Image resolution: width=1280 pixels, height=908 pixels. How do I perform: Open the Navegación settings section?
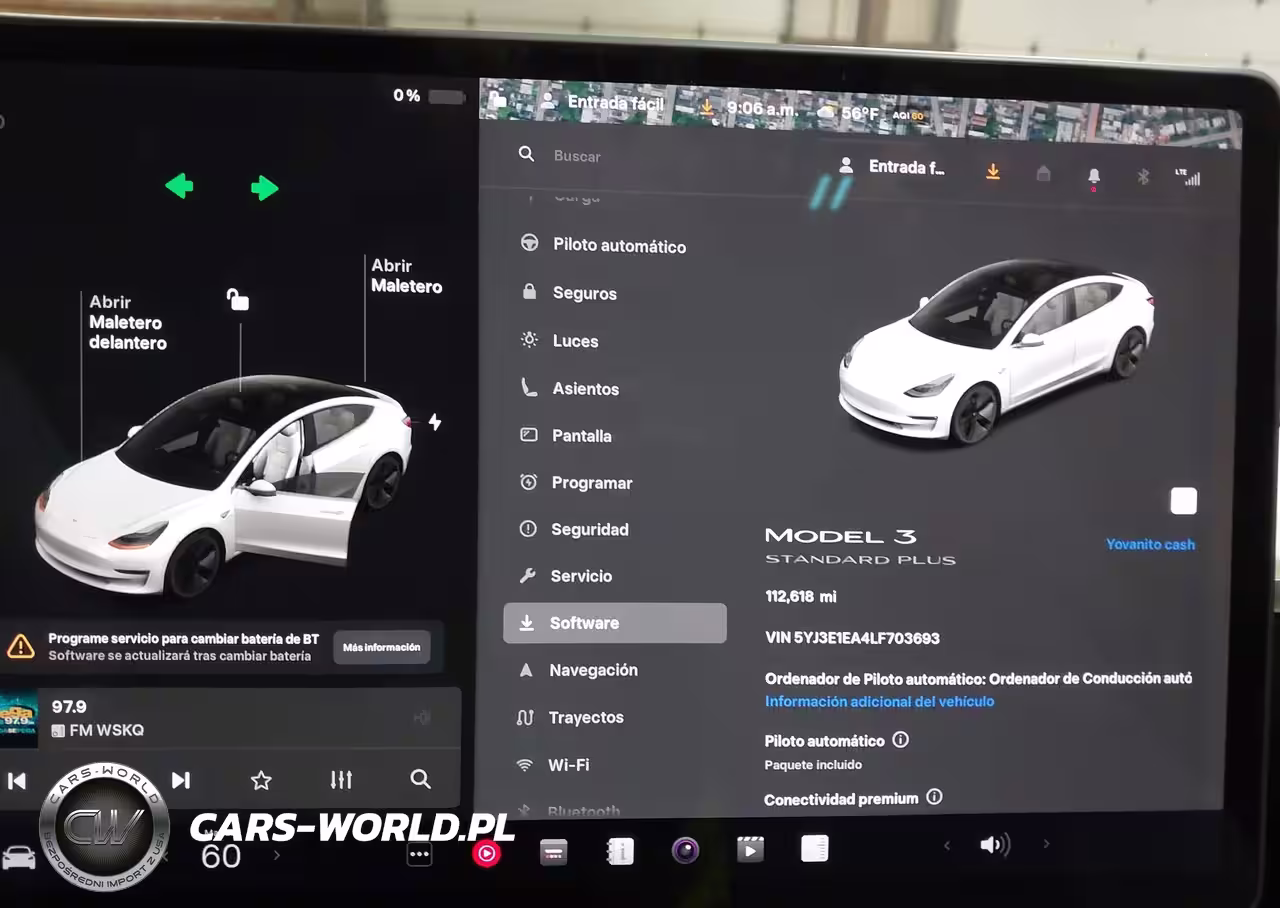click(x=593, y=670)
